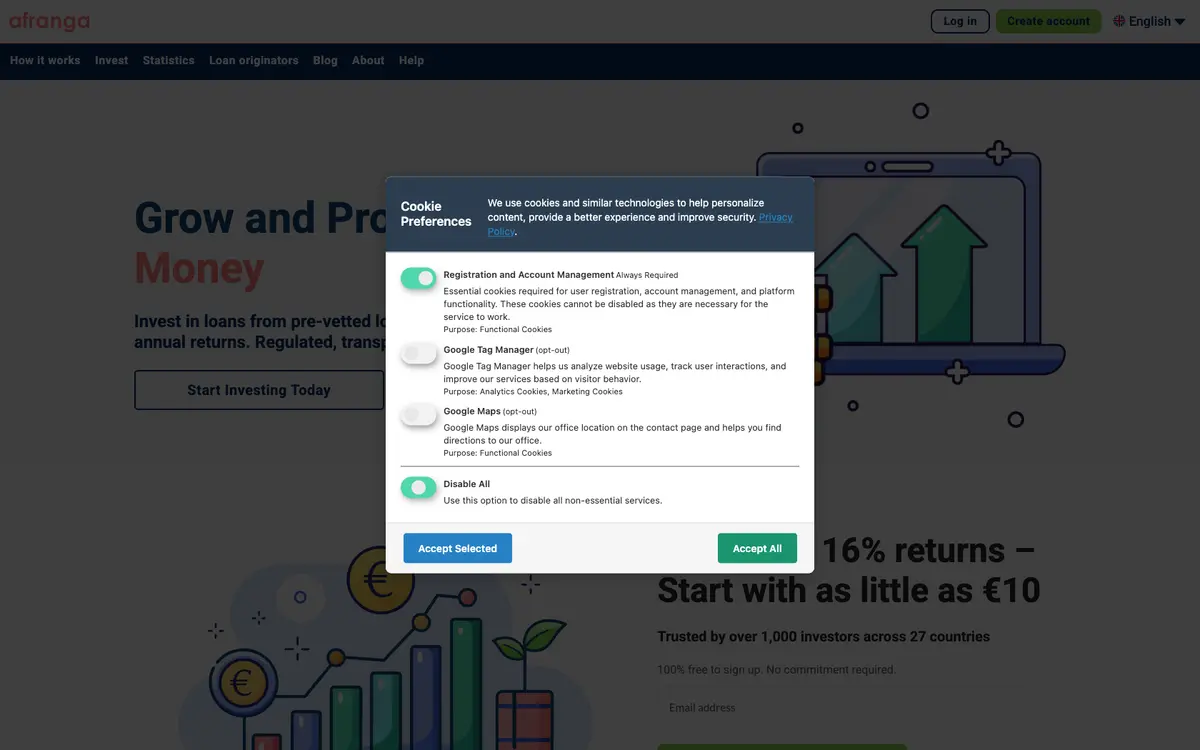Screen dimensions: 1200x750
Task: Click the Accept All button
Action: click(x=757, y=548)
